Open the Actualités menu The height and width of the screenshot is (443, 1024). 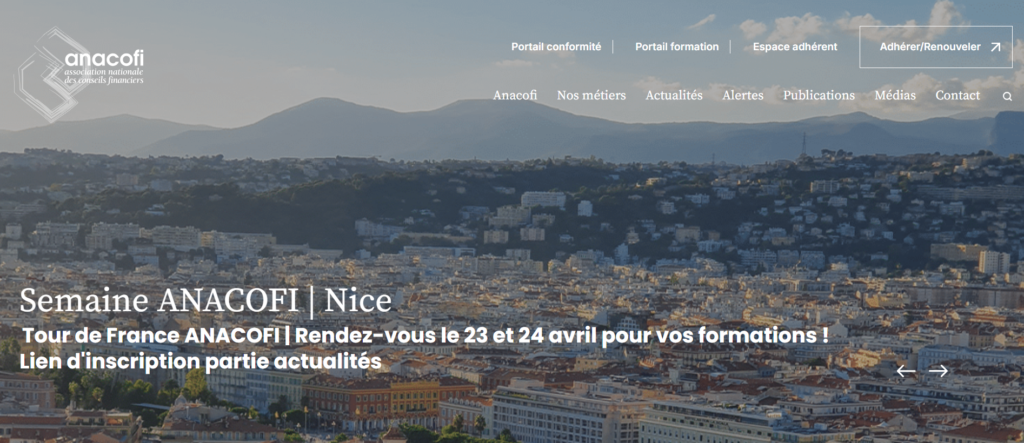click(674, 96)
